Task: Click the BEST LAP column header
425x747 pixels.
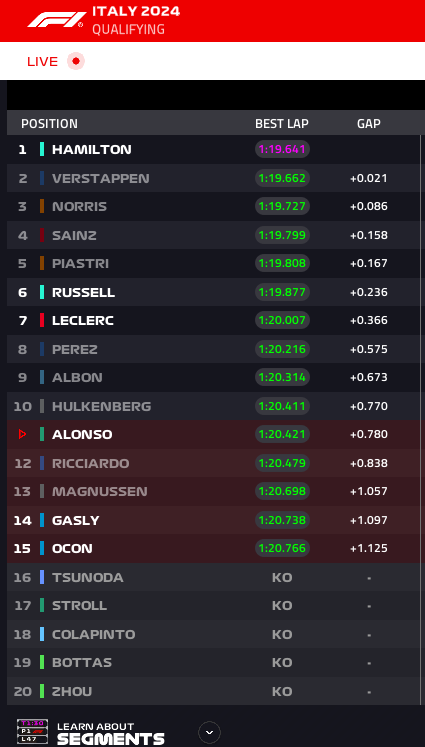Action: click(x=282, y=124)
